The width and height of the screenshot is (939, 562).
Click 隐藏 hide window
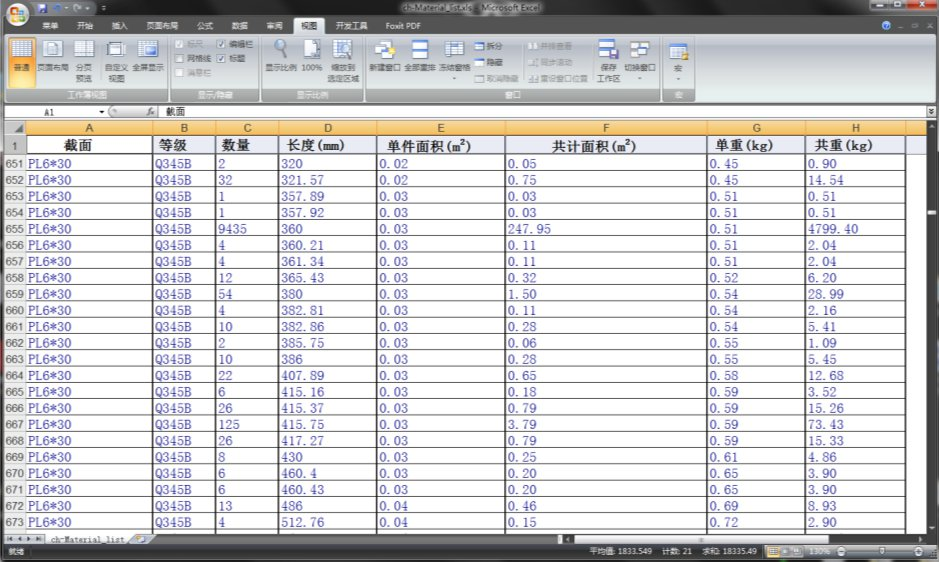pyautogui.click(x=489, y=62)
